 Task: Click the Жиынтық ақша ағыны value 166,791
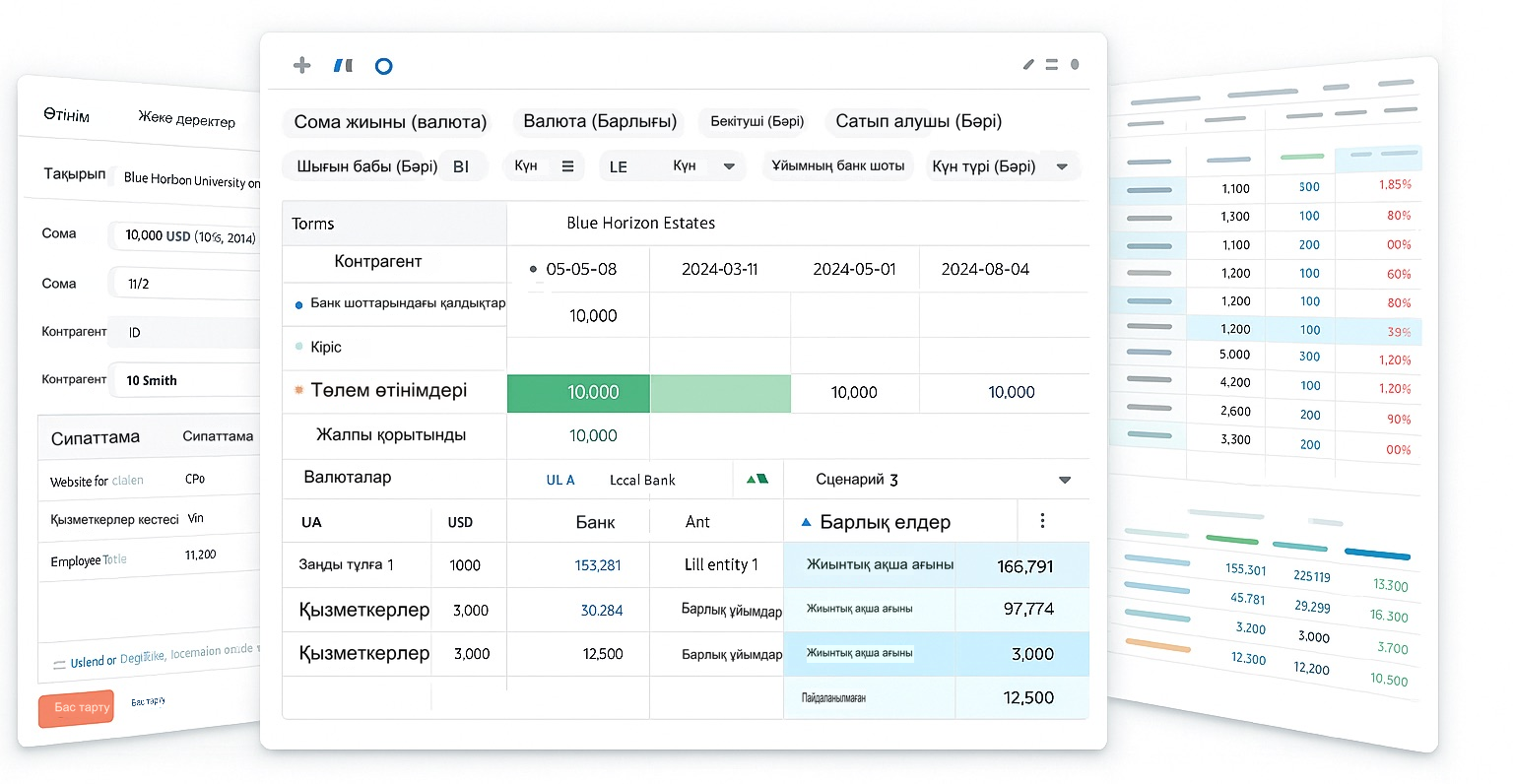pyautogui.click(x=1025, y=566)
